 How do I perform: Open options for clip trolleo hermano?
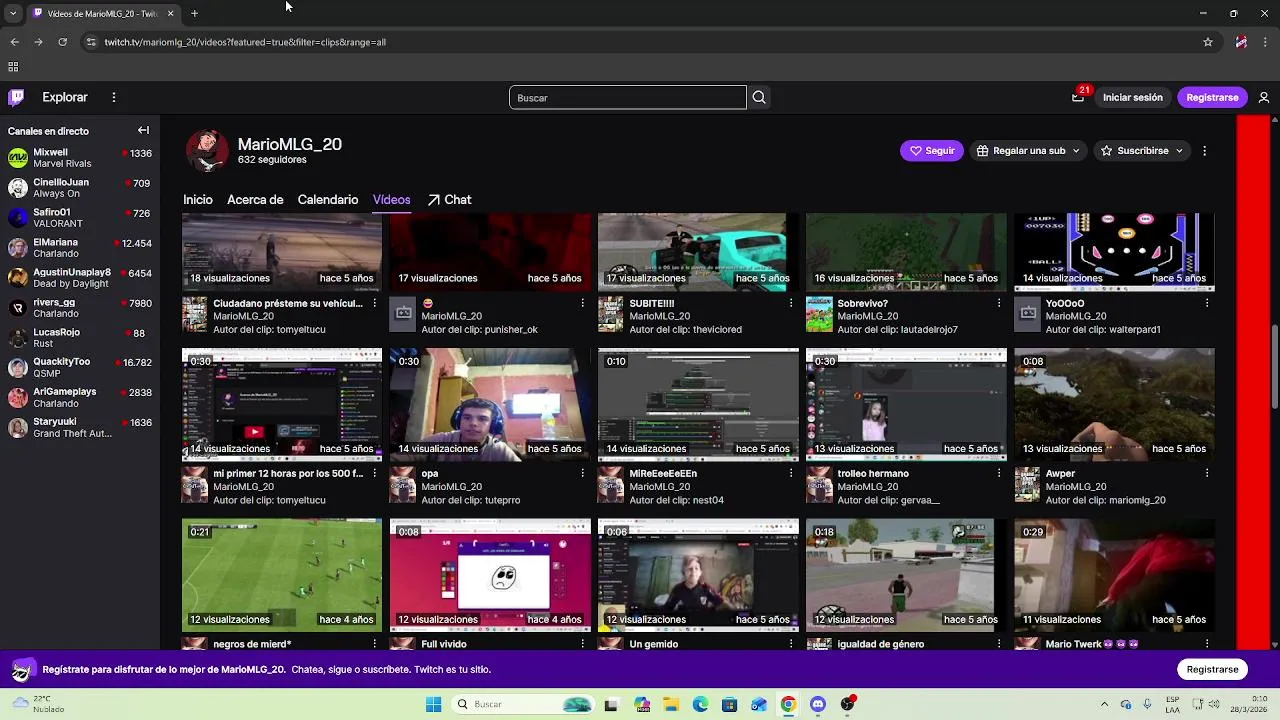click(999, 473)
